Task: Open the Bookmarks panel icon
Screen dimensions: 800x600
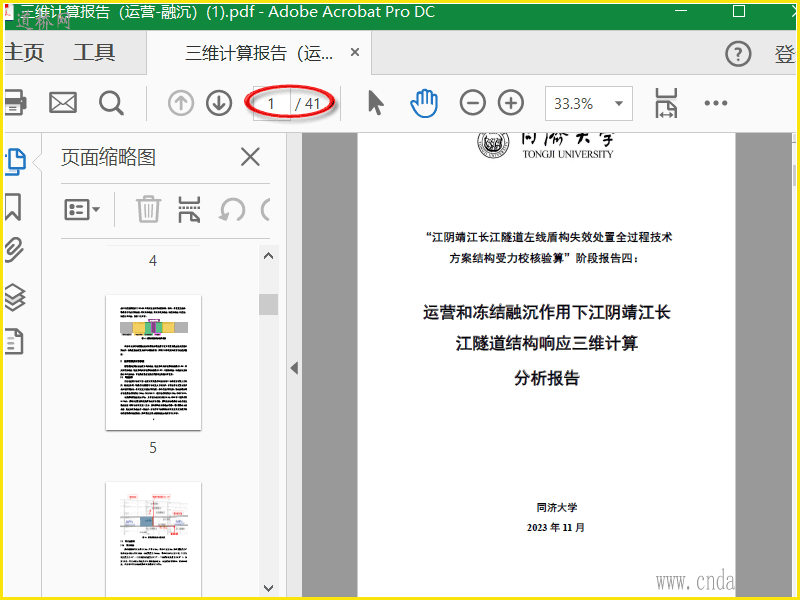Action: (13, 207)
